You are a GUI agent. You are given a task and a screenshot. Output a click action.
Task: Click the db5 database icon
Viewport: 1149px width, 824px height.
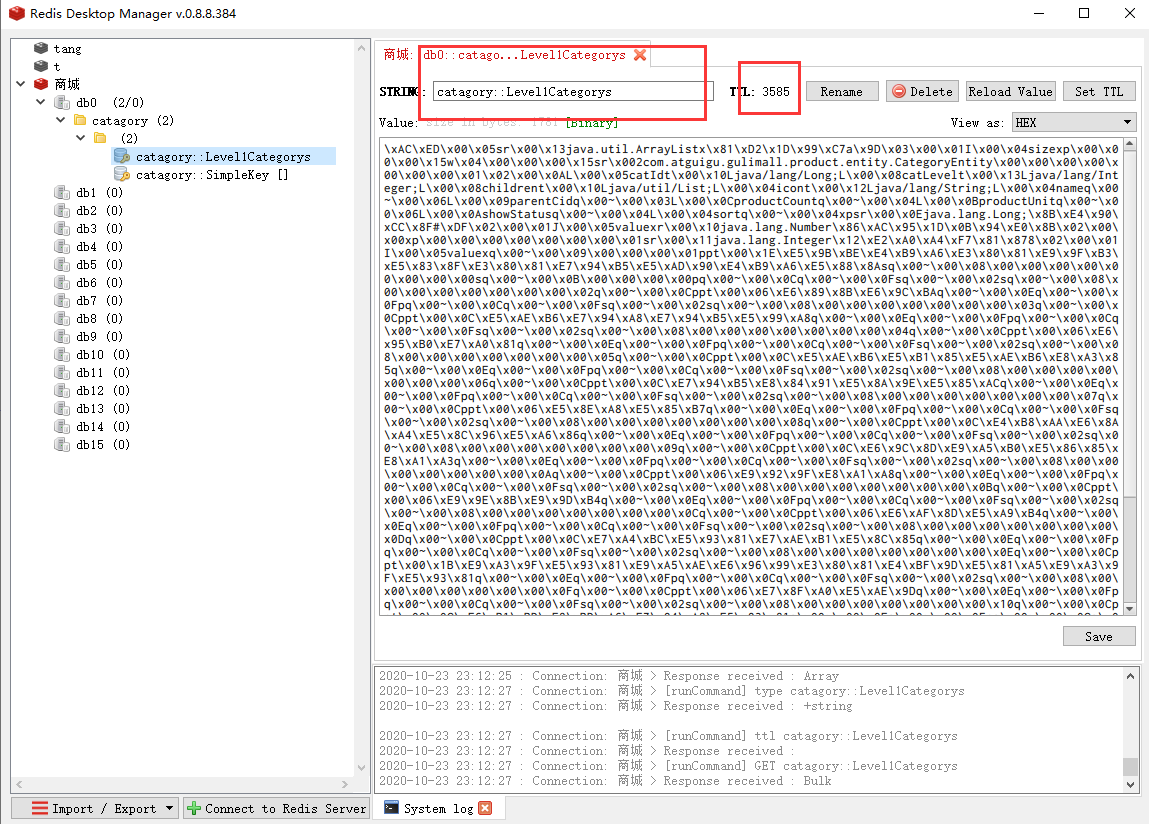(62, 265)
